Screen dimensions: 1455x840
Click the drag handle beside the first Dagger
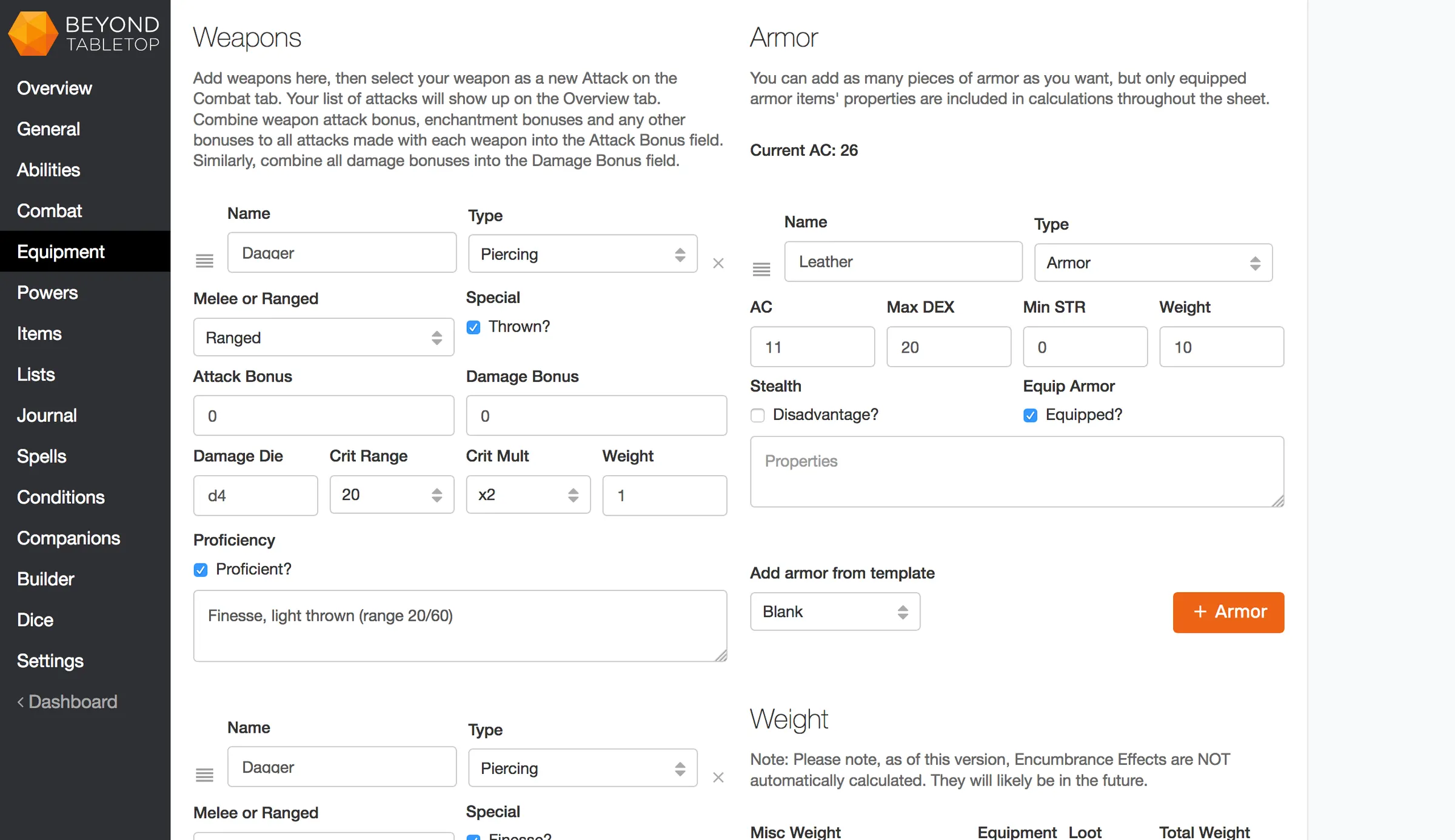tap(204, 261)
